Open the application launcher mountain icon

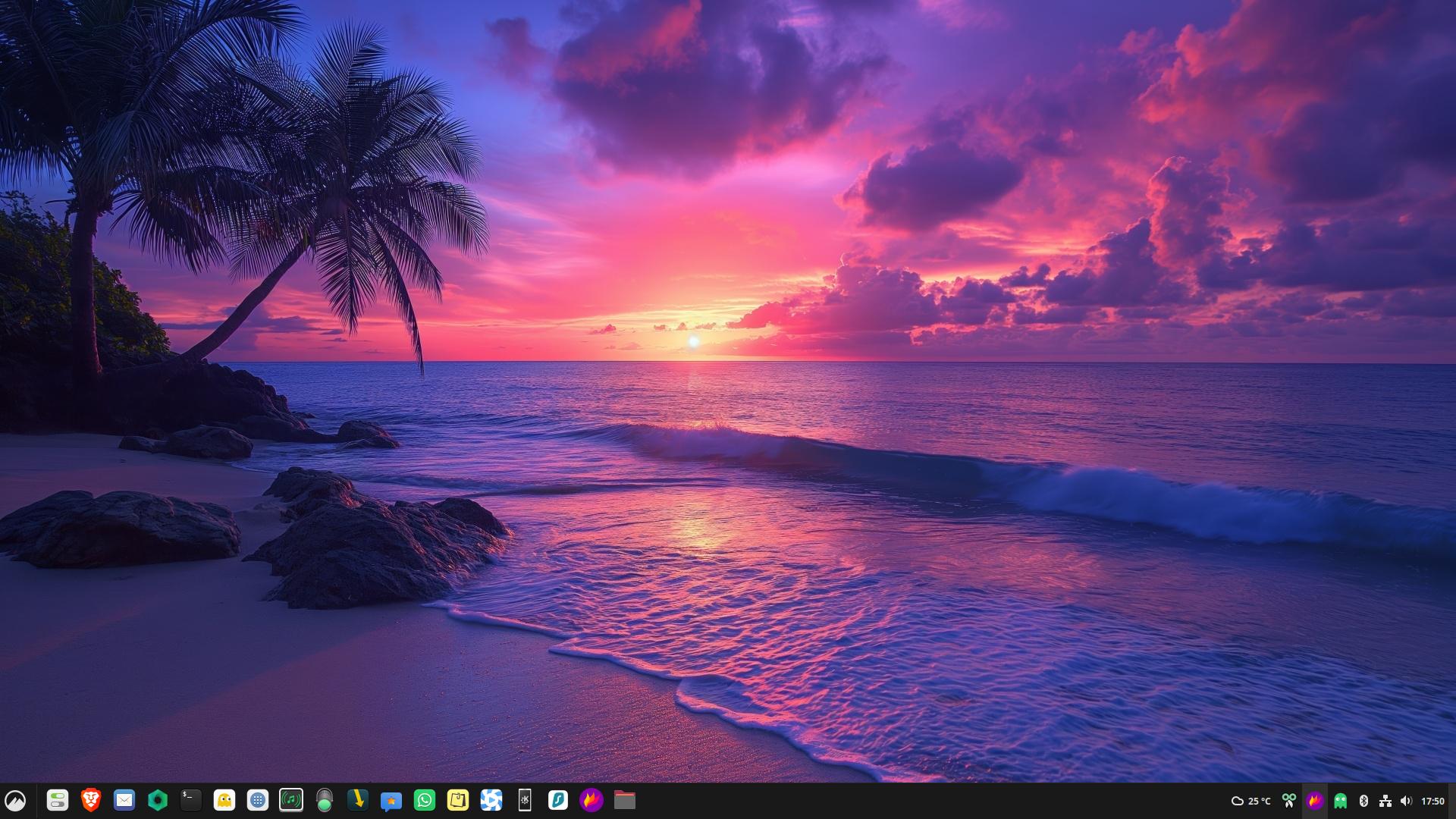(15, 800)
